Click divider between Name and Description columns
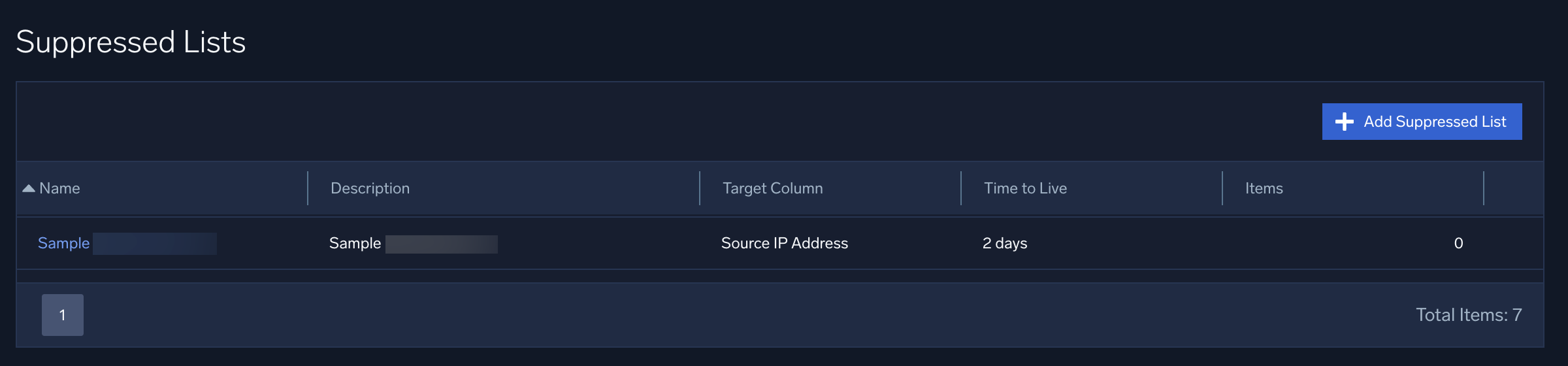The height and width of the screenshot is (366, 1568). point(308,188)
